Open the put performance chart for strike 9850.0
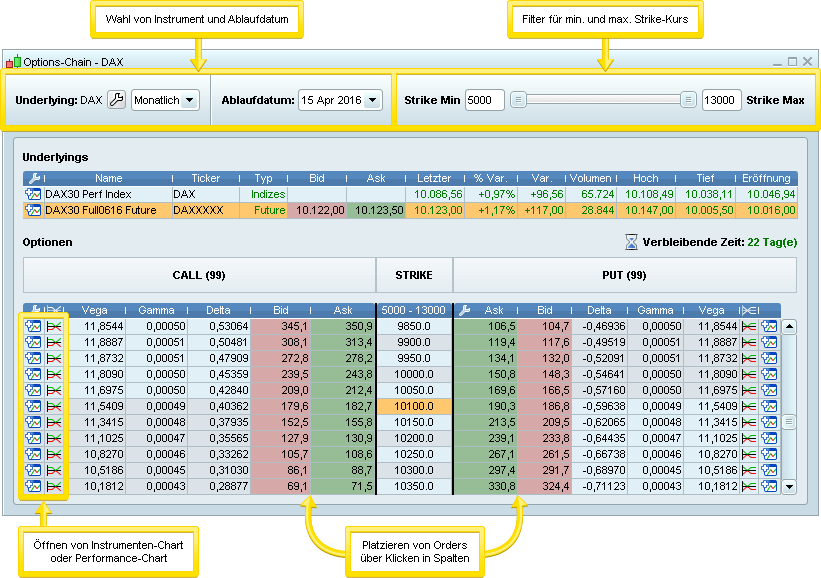 point(749,326)
